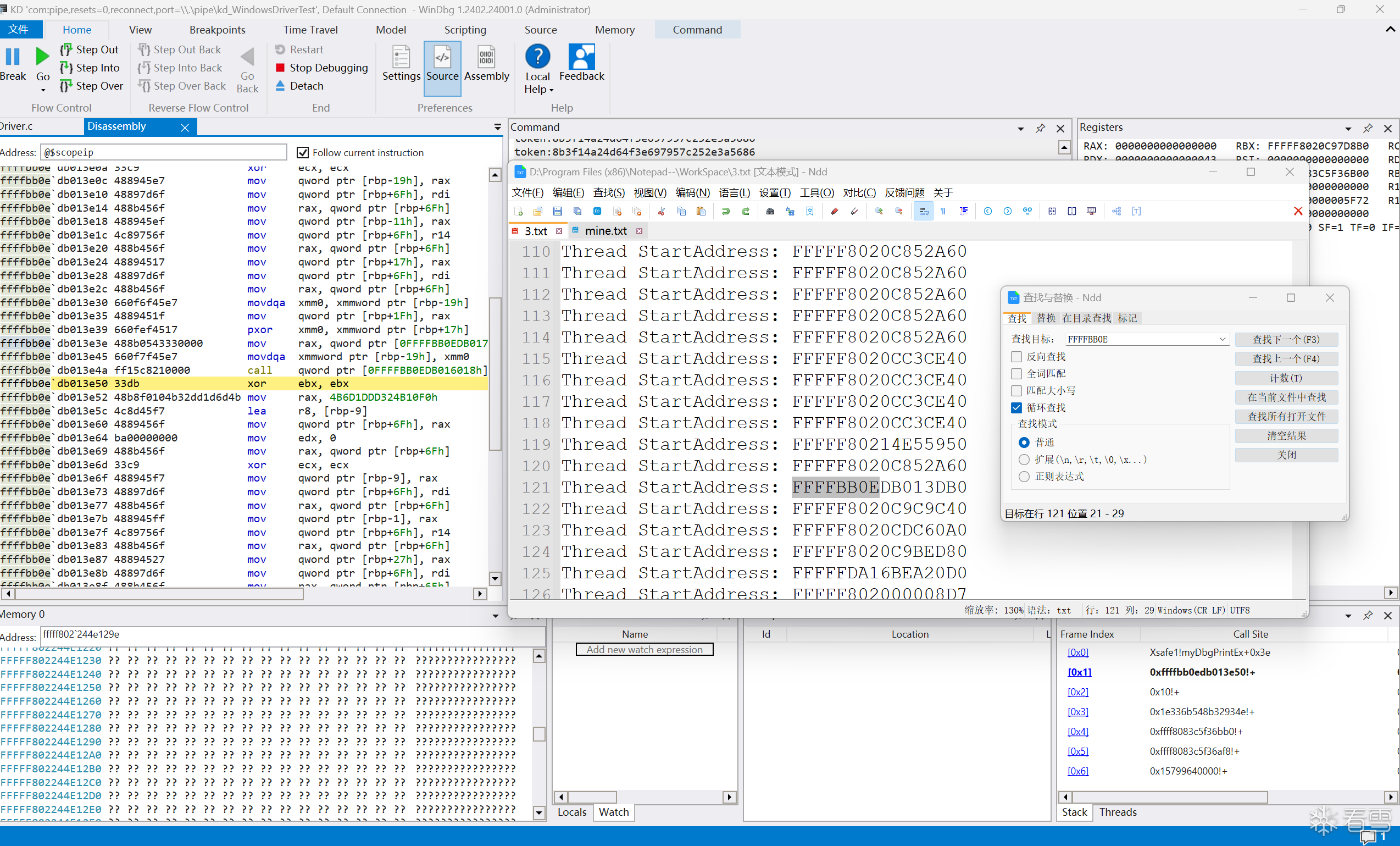Image resolution: width=1400 pixels, height=846 pixels.
Task: Click the binoculars find icon
Action: [x=770, y=212]
